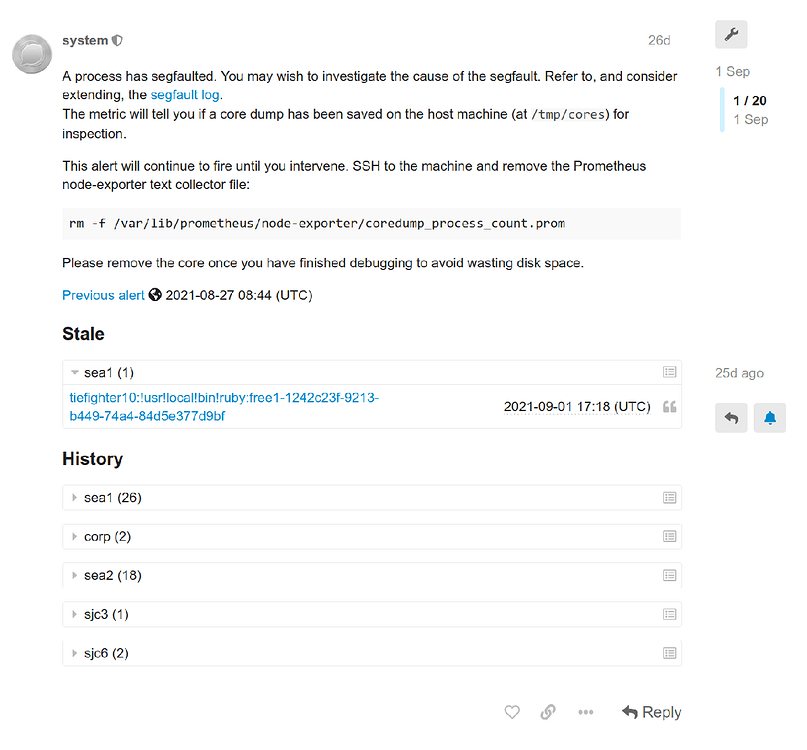
Task: Open the admin wrench menu
Action: 731,35
